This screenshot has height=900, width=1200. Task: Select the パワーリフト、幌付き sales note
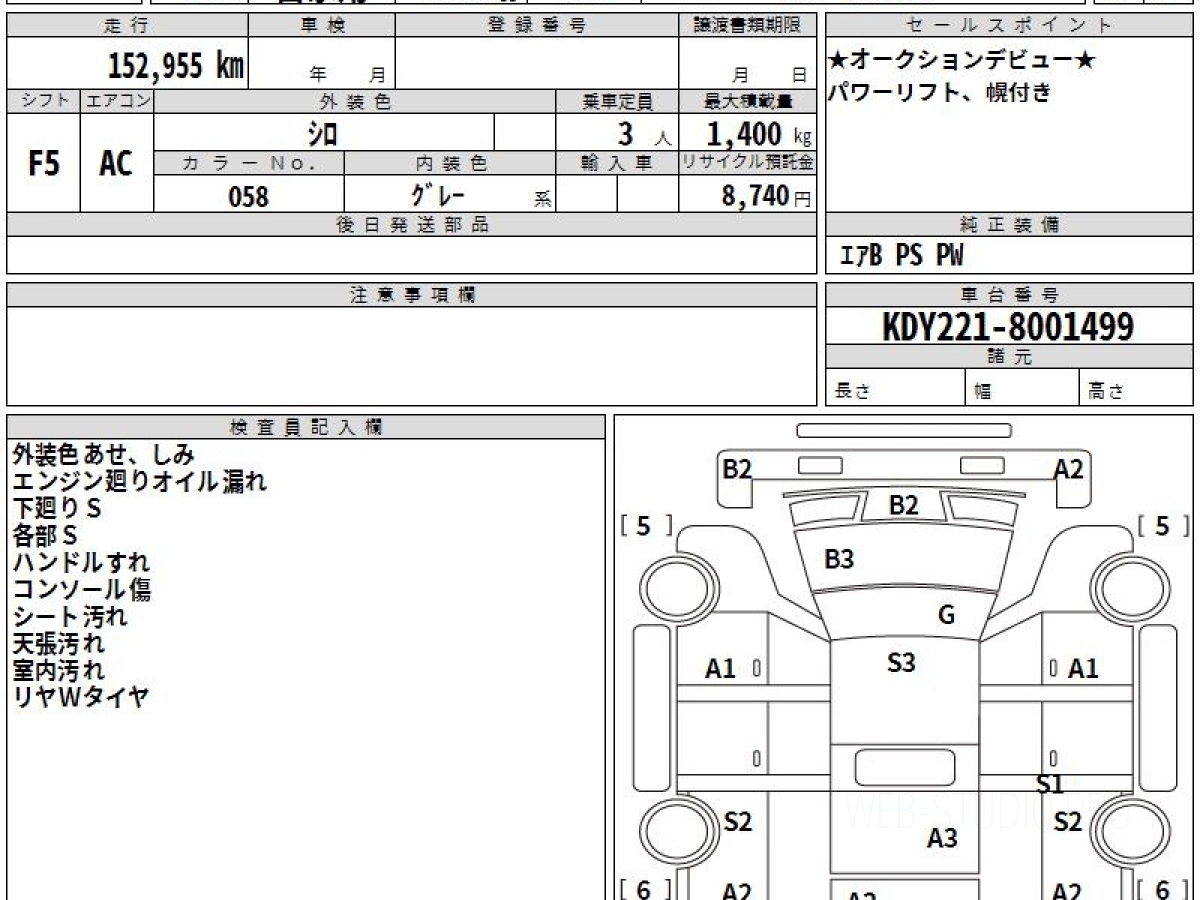point(940,94)
